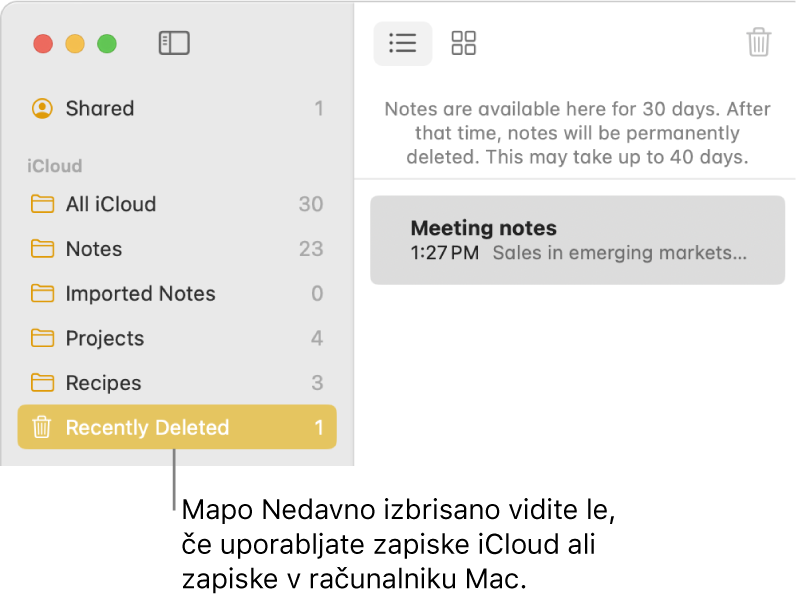Viewport: 798px width, 601px height.
Task: Click the Recently Deleted trash icon
Action: pos(42,427)
